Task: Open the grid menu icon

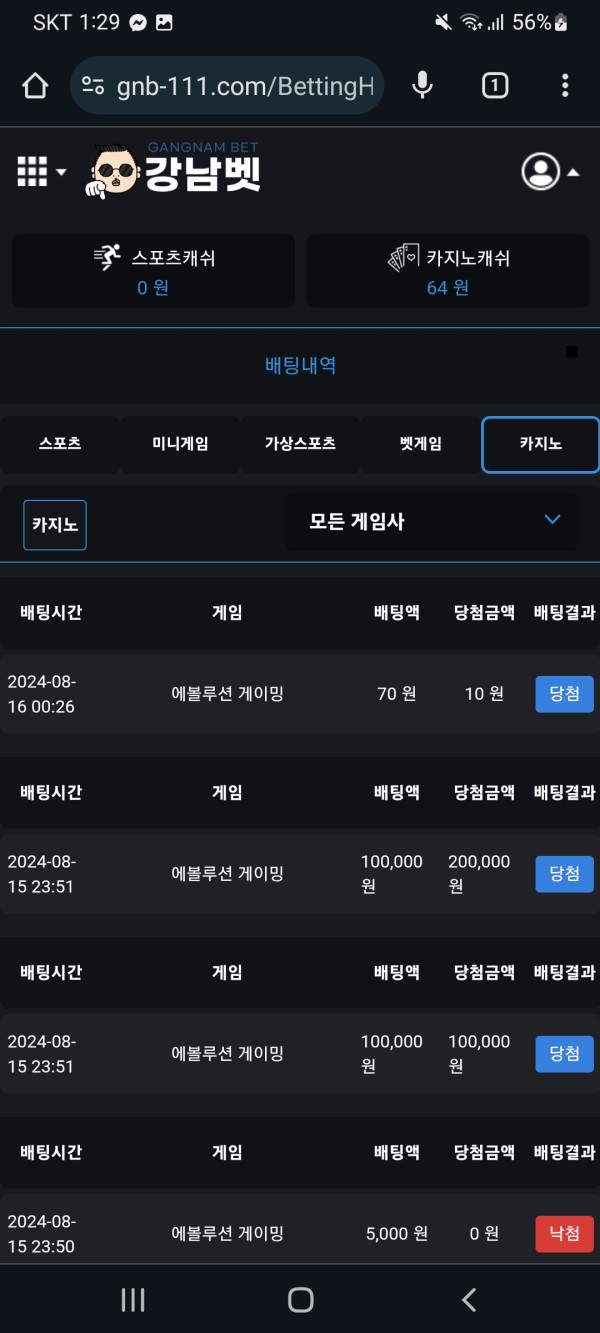Action: pyautogui.click(x=32, y=172)
